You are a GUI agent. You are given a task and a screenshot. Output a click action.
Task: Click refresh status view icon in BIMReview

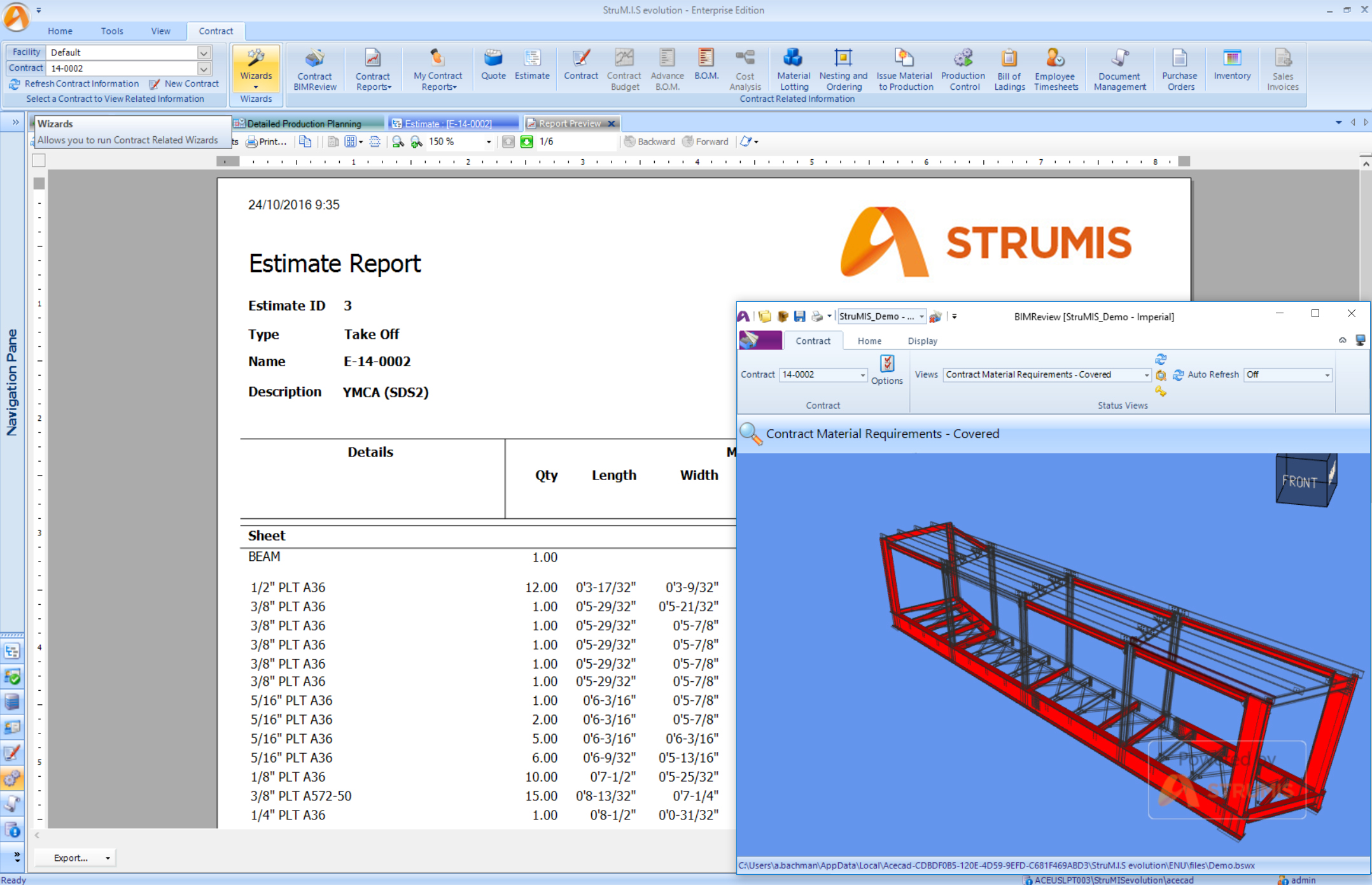click(x=1161, y=359)
